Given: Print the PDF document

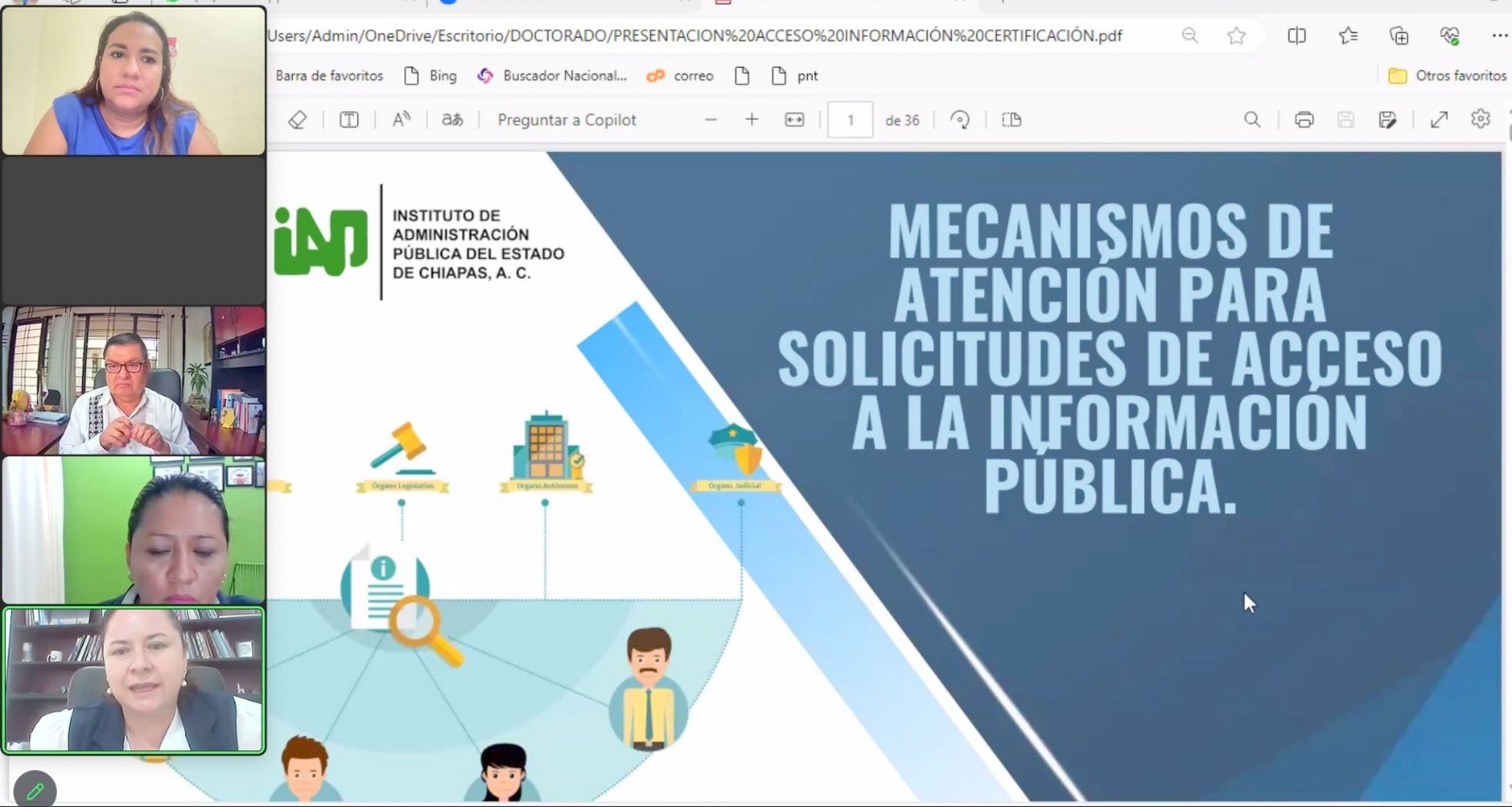Looking at the screenshot, I should 1304,120.
